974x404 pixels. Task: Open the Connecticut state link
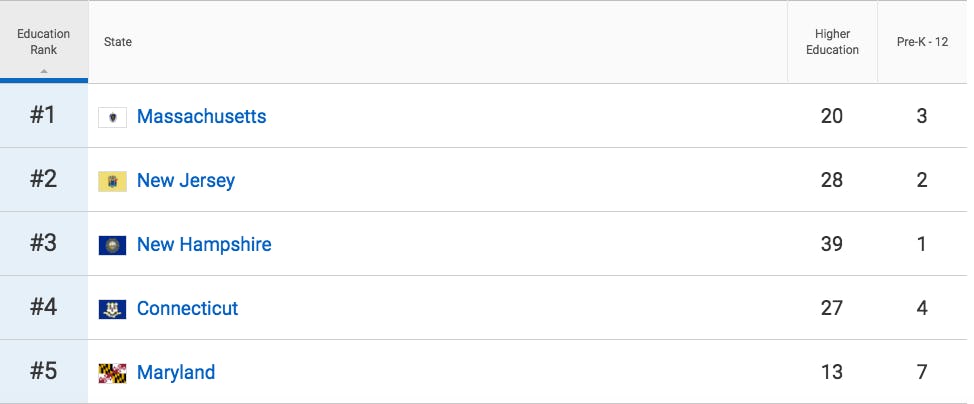coord(187,309)
